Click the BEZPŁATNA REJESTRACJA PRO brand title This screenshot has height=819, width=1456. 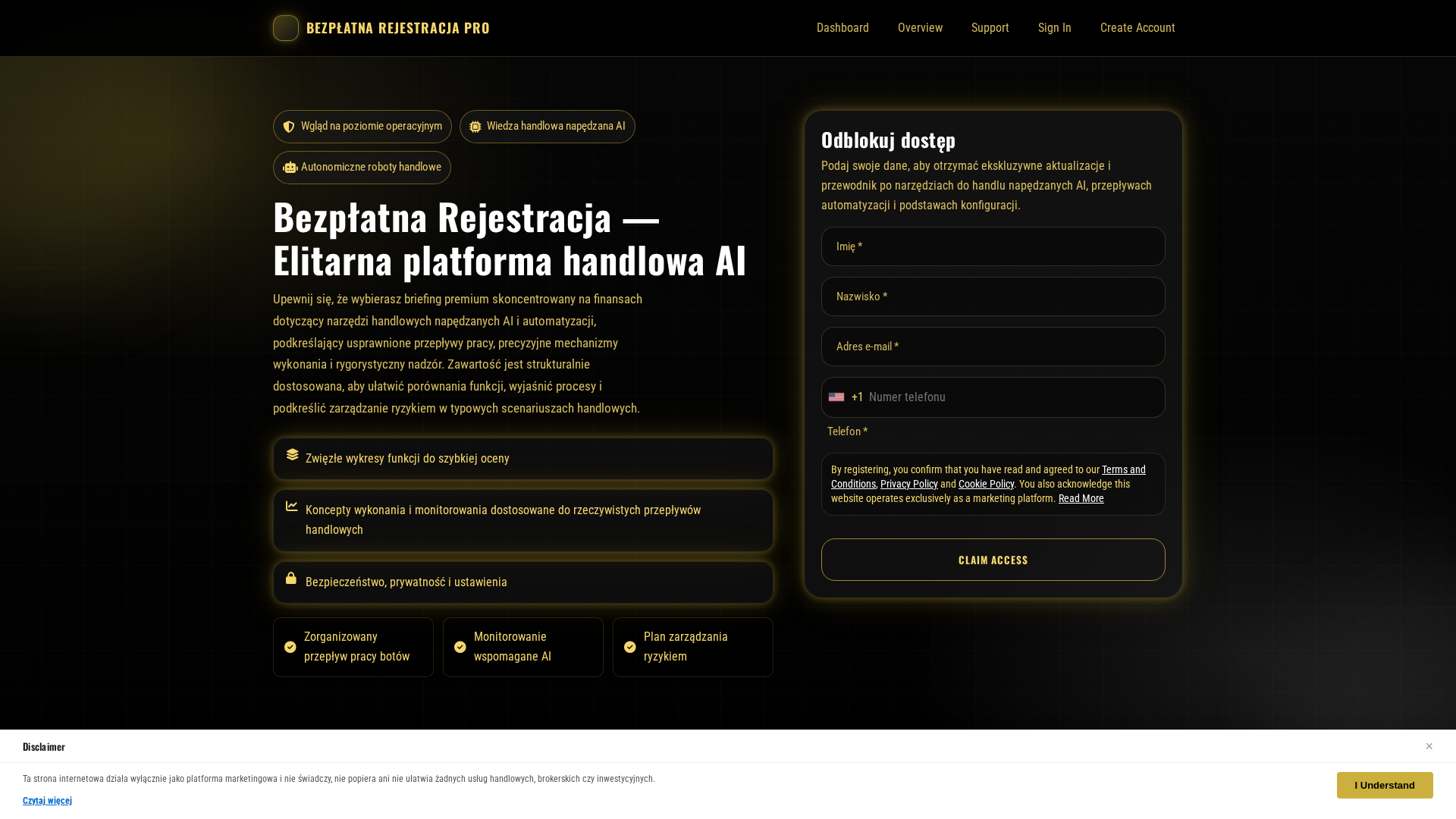point(398,28)
